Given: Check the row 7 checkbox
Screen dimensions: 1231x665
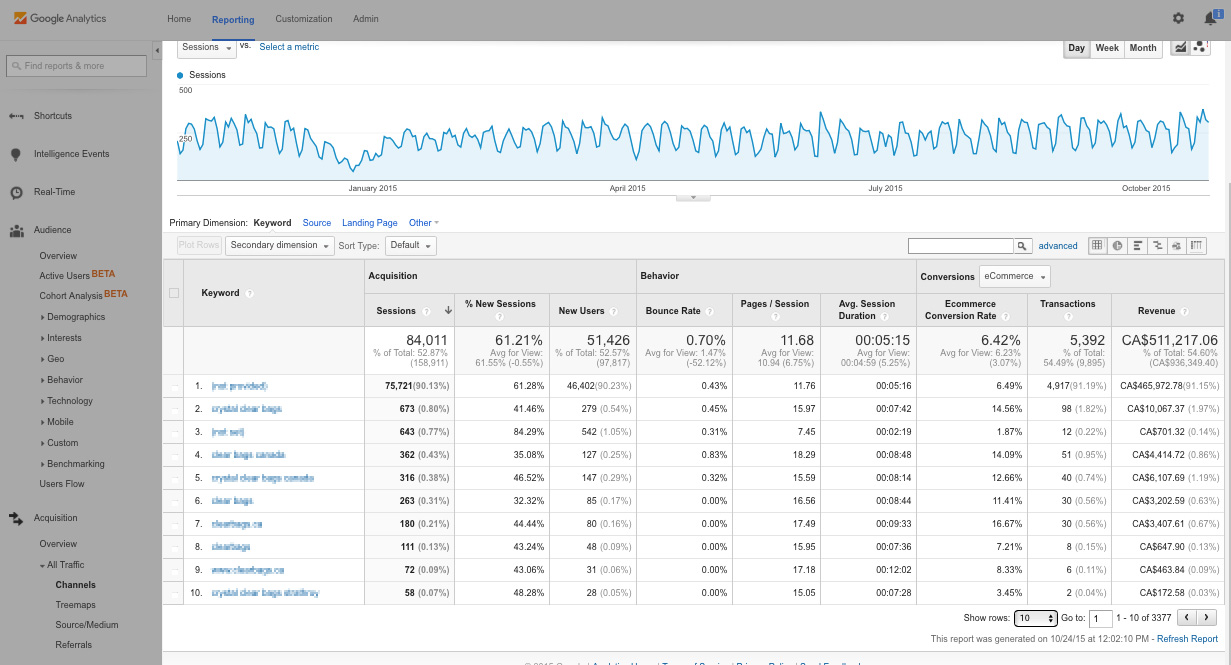Looking at the screenshot, I should click(x=174, y=524).
